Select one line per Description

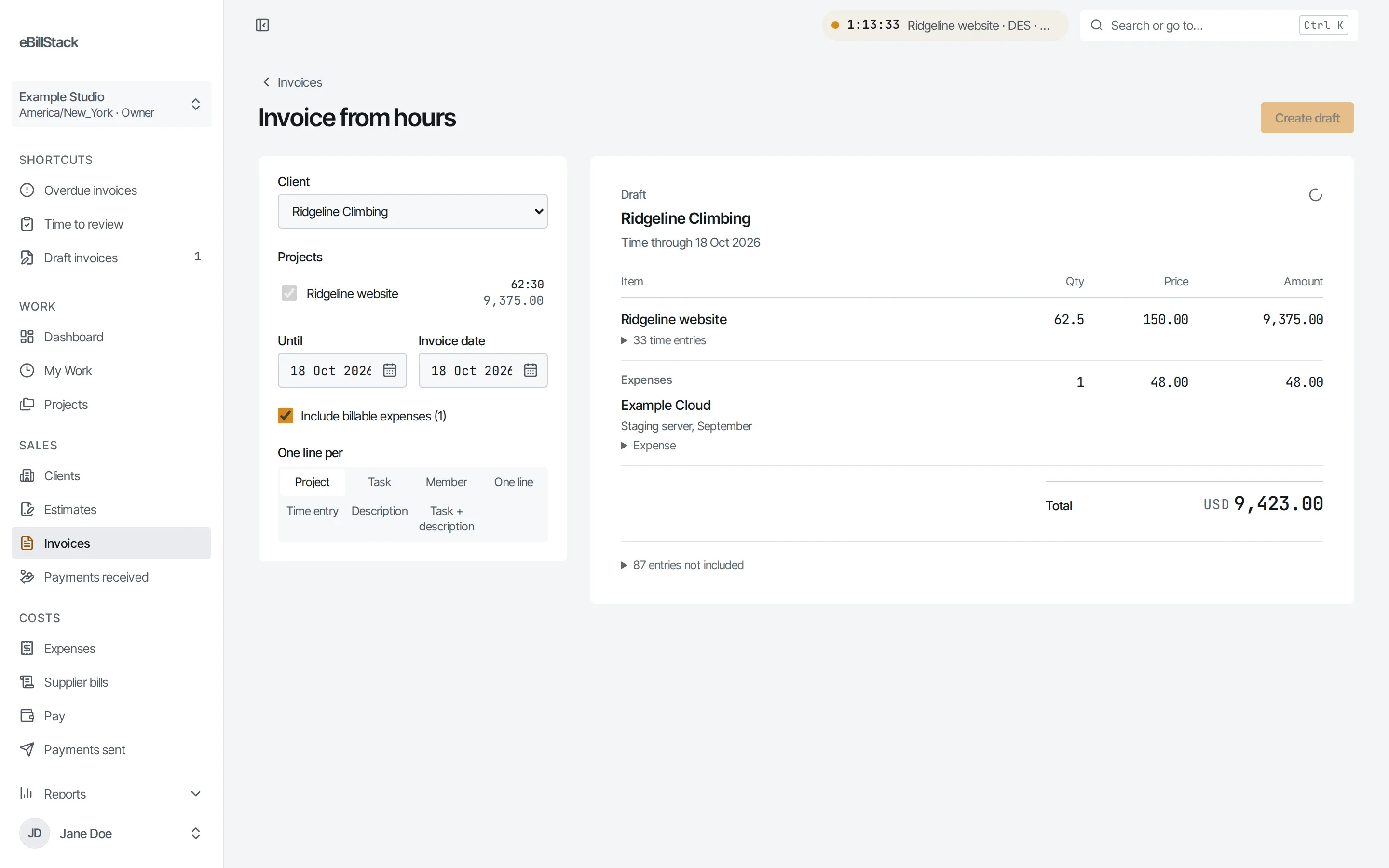click(380, 511)
